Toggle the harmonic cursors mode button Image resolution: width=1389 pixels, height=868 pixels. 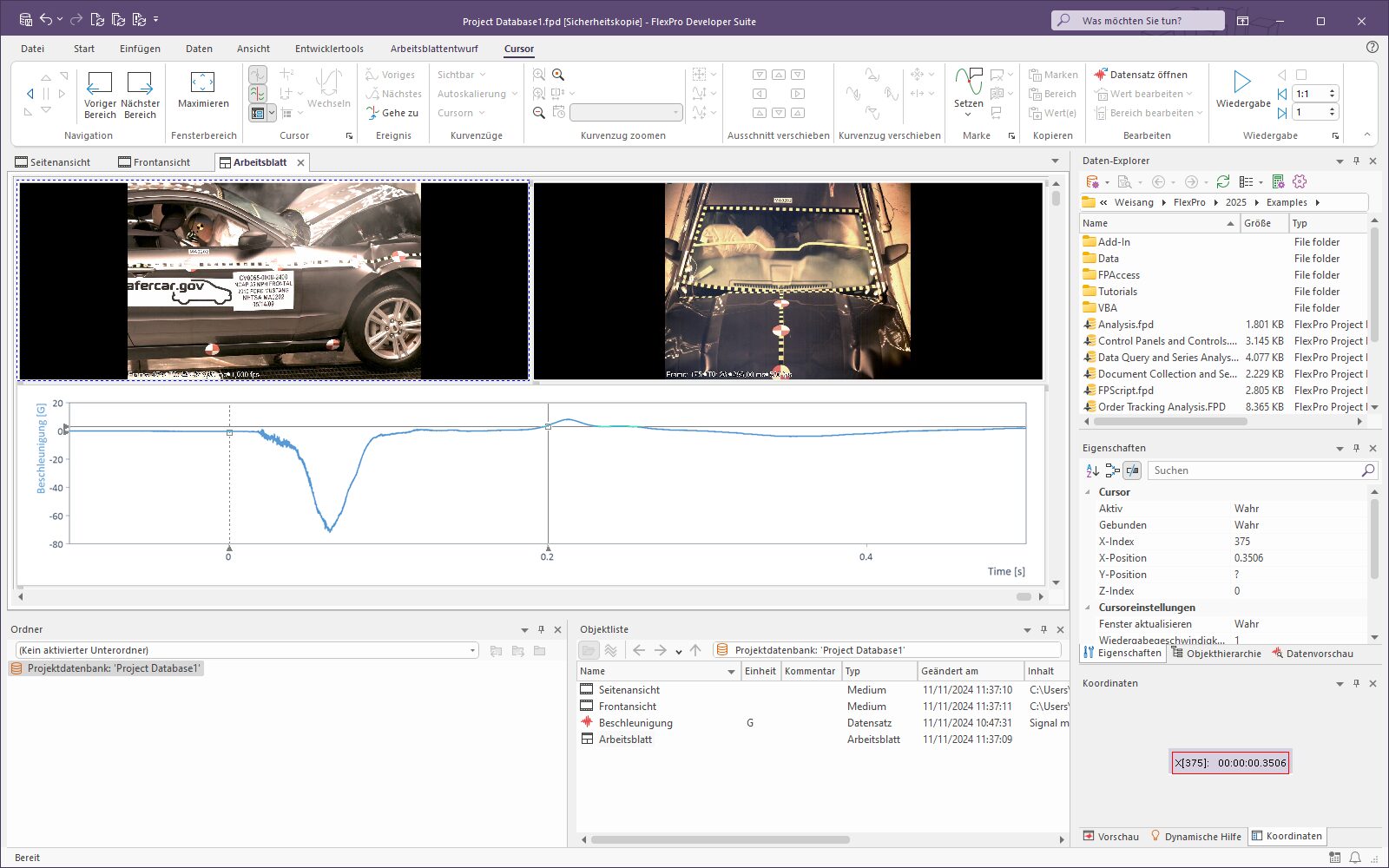click(258, 94)
